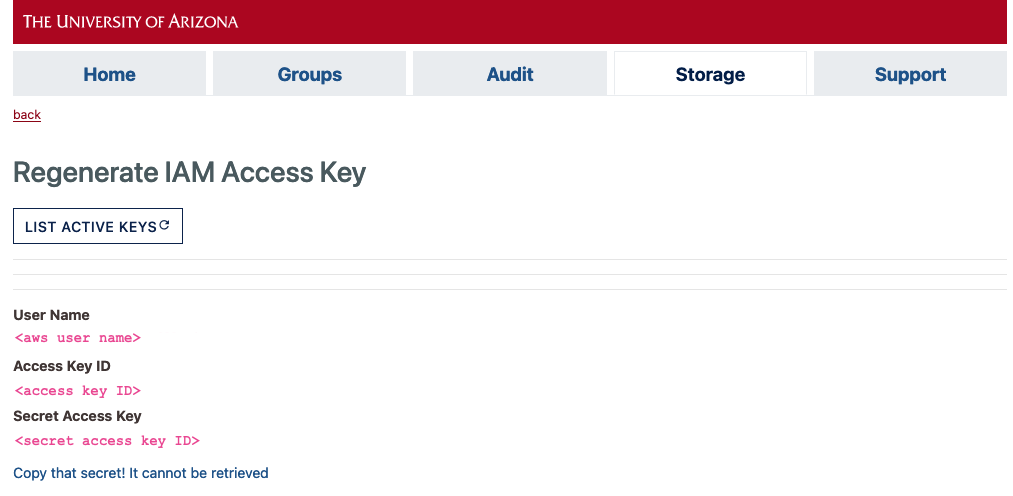Click the User Name label
Screen dimensions: 1013x496
[x=51, y=315]
